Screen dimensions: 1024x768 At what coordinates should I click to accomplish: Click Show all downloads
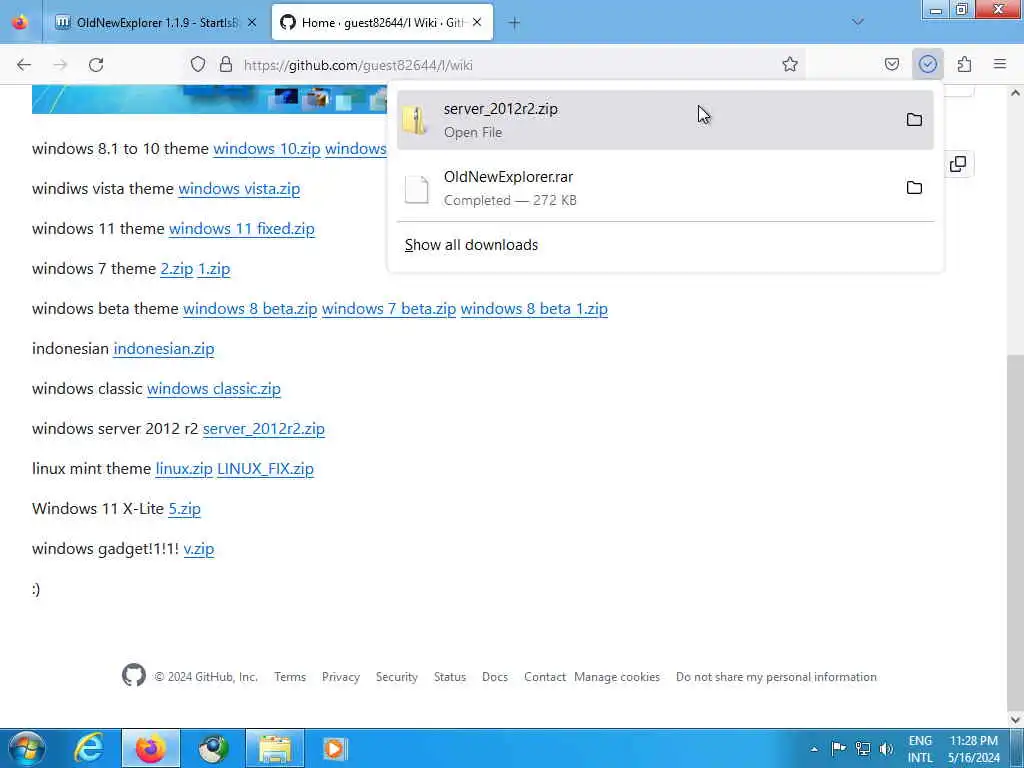(x=471, y=245)
